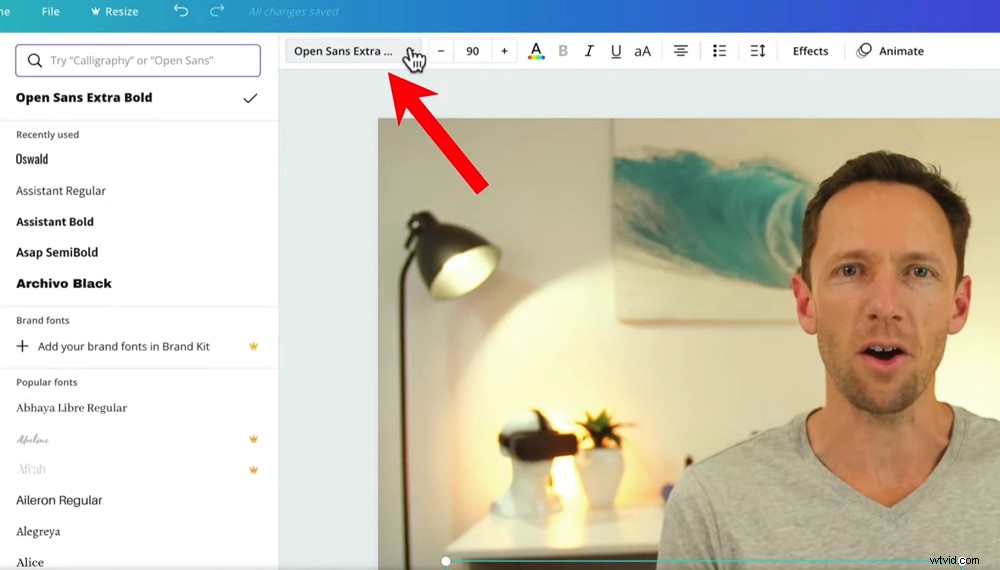Select the Oswald font
Screen dimensions: 1000x570
point(32,159)
